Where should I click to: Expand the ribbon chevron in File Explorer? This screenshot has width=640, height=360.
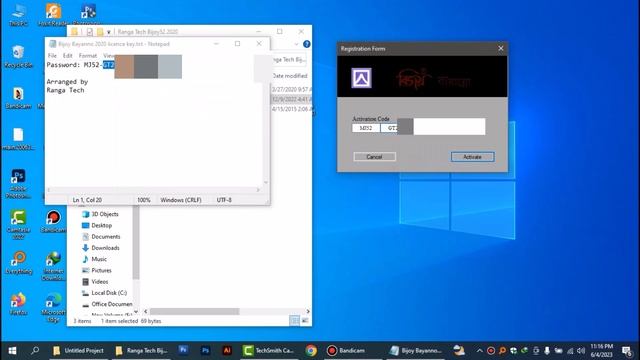[296, 44]
